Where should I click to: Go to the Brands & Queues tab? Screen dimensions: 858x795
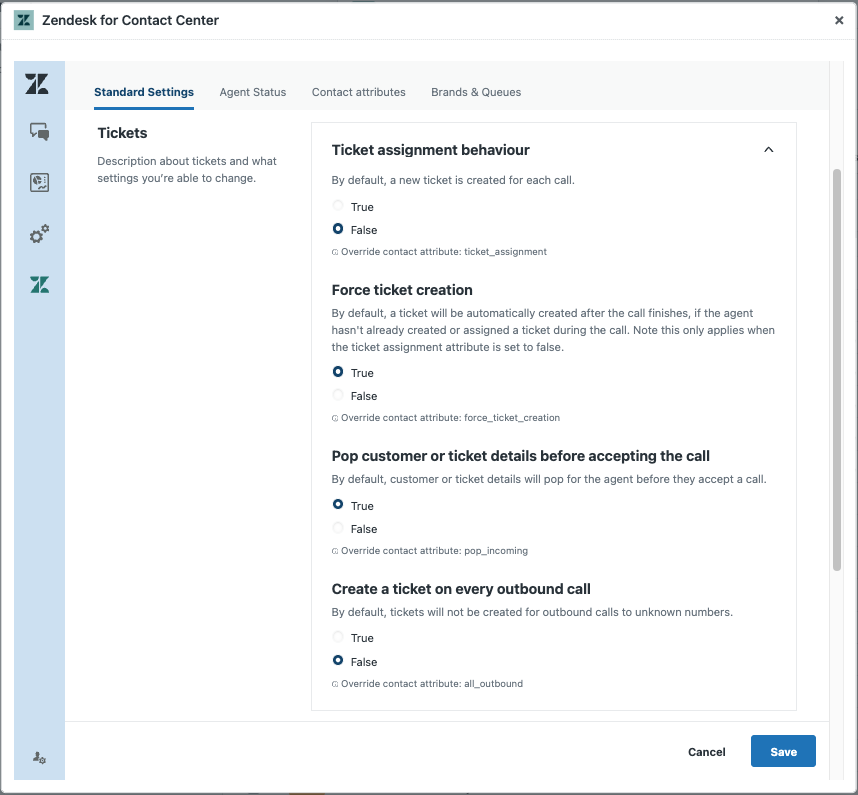click(x=476, y=92)
